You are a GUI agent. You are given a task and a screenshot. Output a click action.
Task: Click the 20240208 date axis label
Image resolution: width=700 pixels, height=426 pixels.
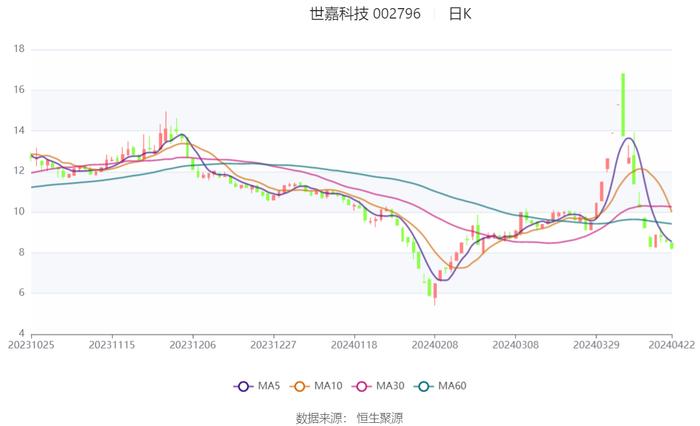pyautogui.click(x=435, y=345)
